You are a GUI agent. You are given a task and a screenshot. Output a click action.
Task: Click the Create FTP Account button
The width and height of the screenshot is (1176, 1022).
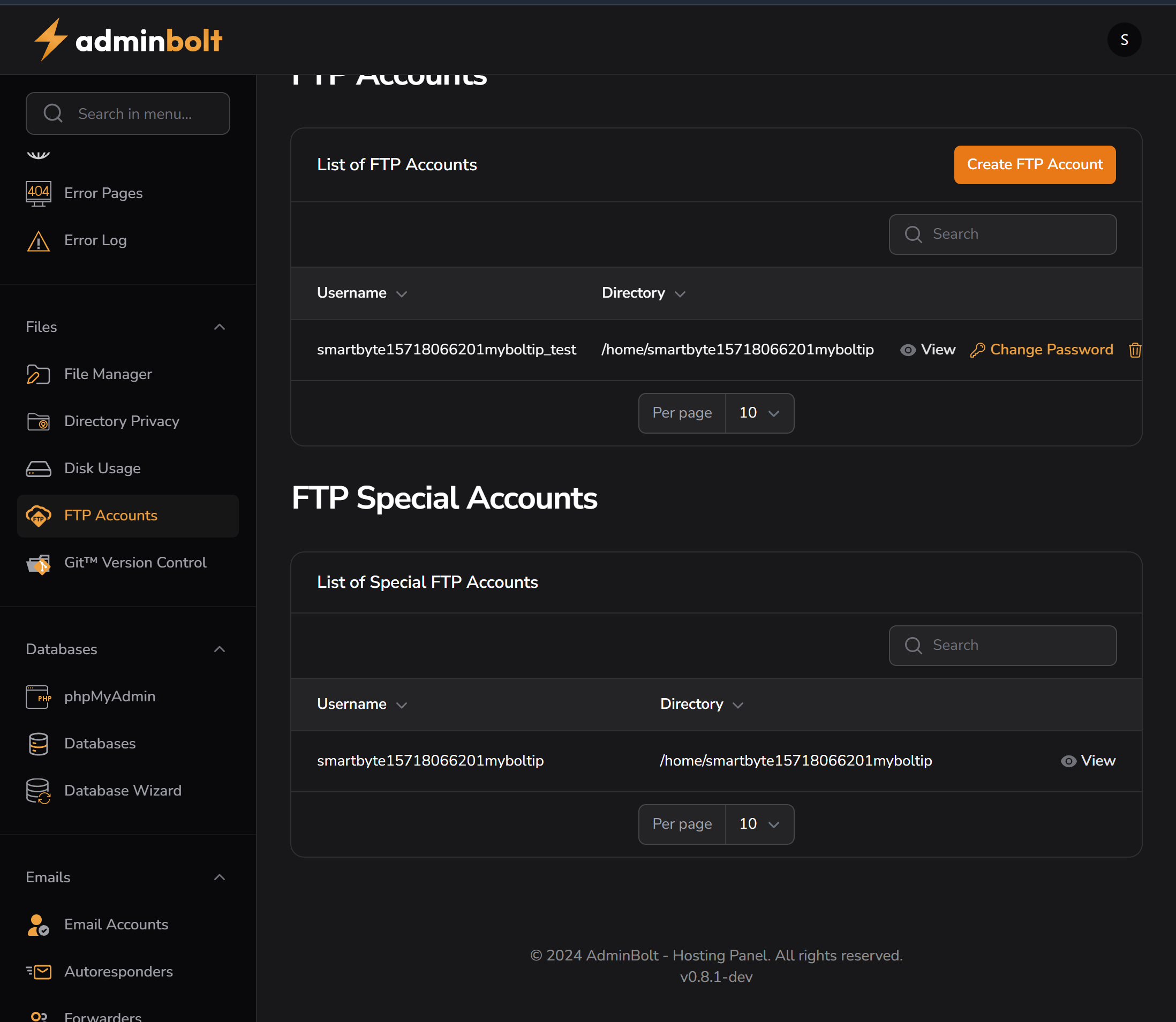pos(1034,165)
